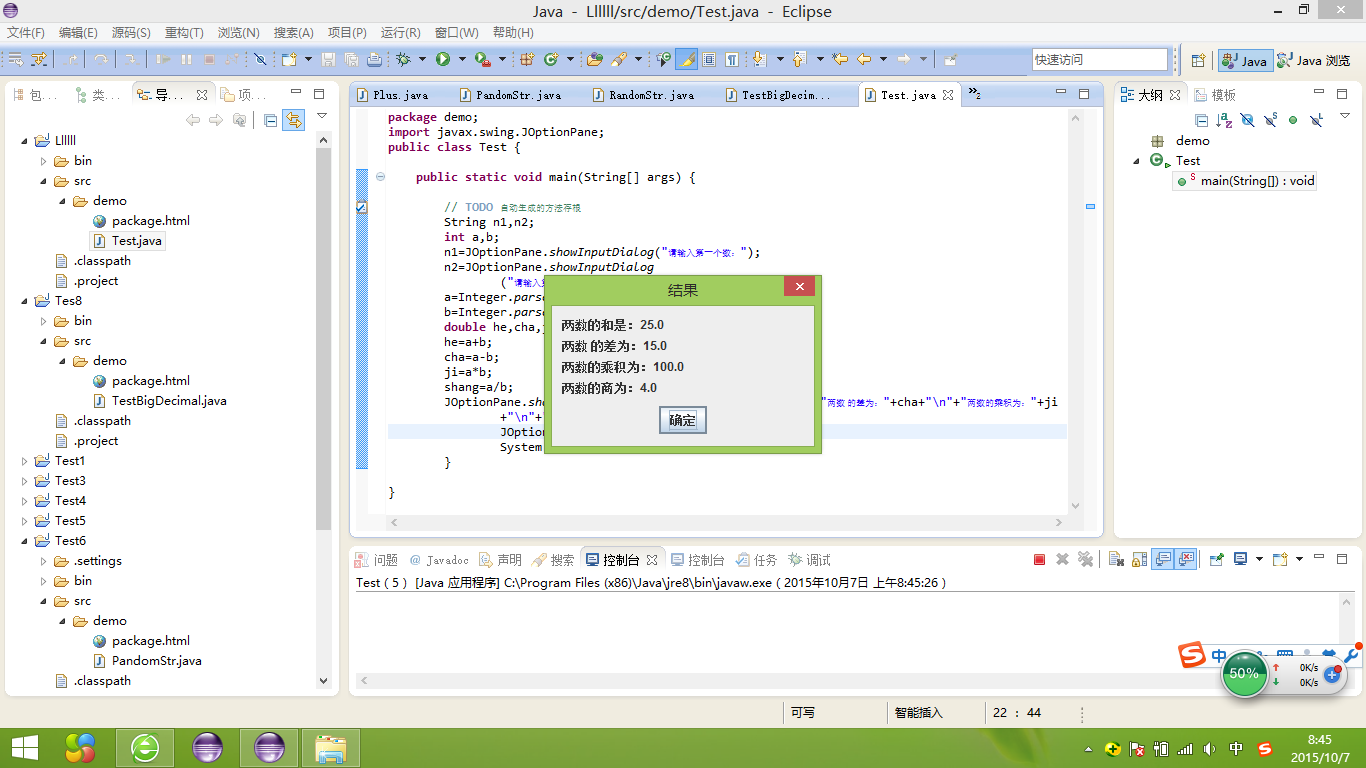This screenshot has height=768, width=1366.
Task: Select main(String[]) : void in Outline
Action: [1246, 181]
